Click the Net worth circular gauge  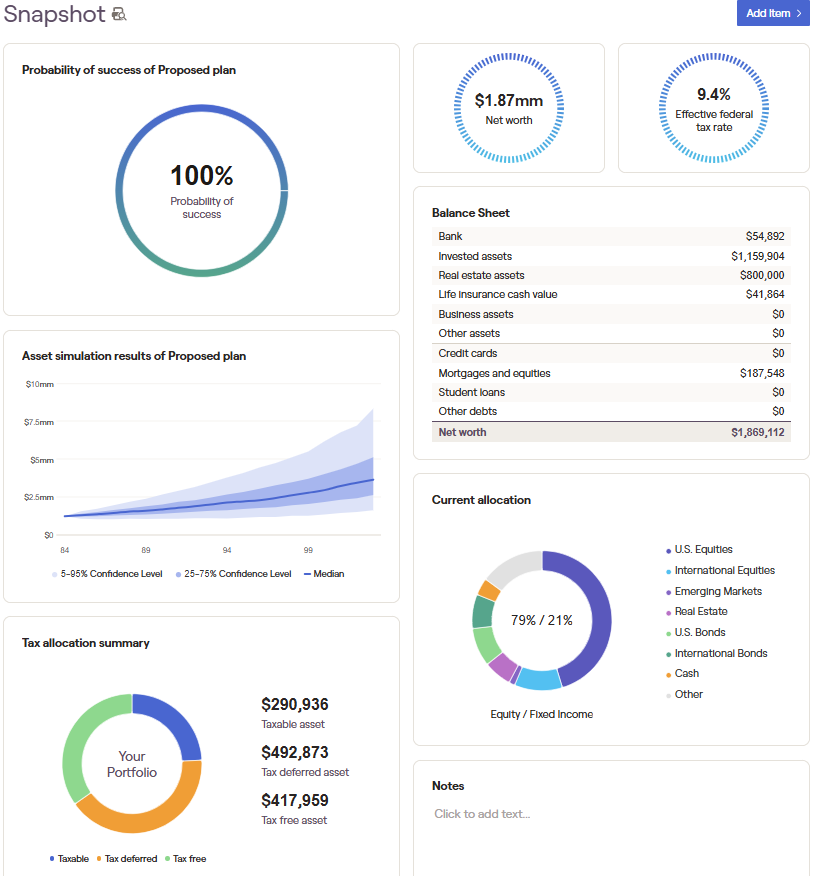pyautogui.click(x=508, y=107)
